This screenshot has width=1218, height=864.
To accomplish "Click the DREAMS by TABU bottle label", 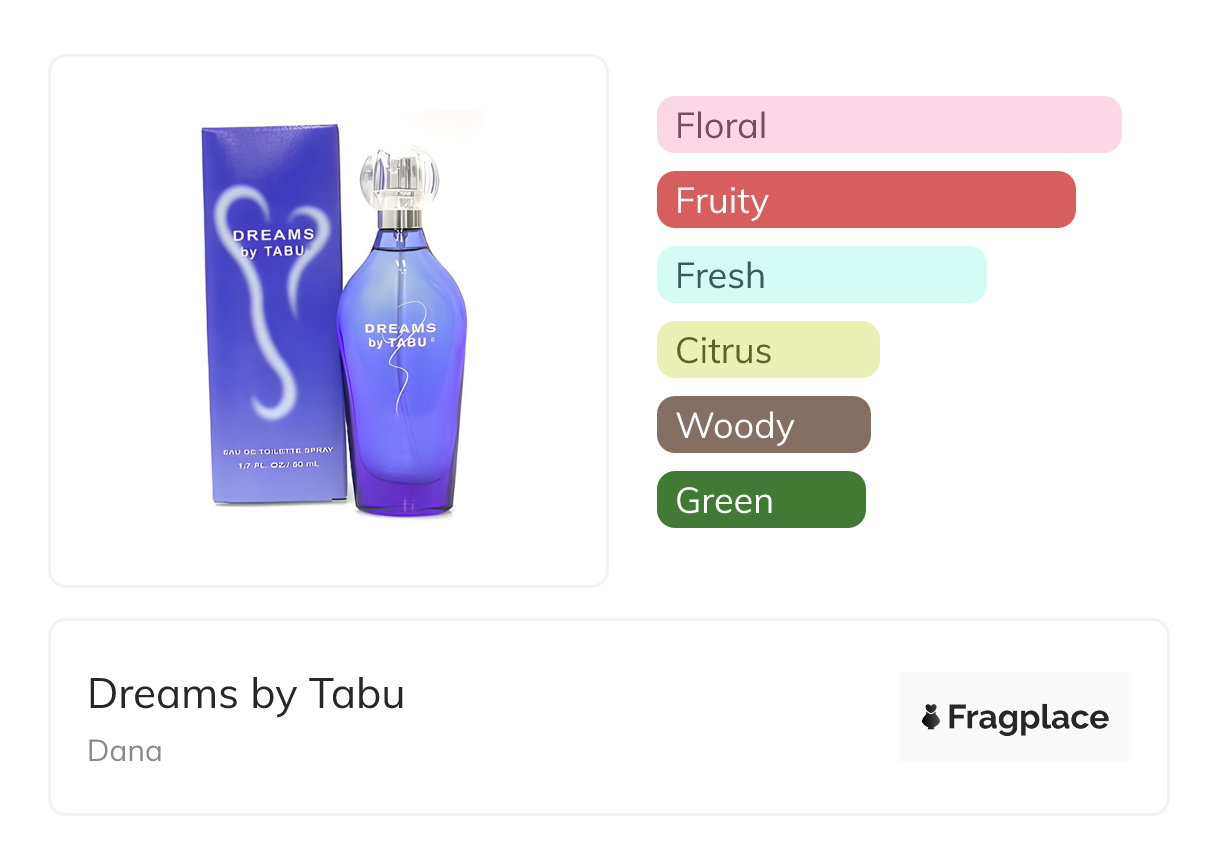I will point(400,335).
